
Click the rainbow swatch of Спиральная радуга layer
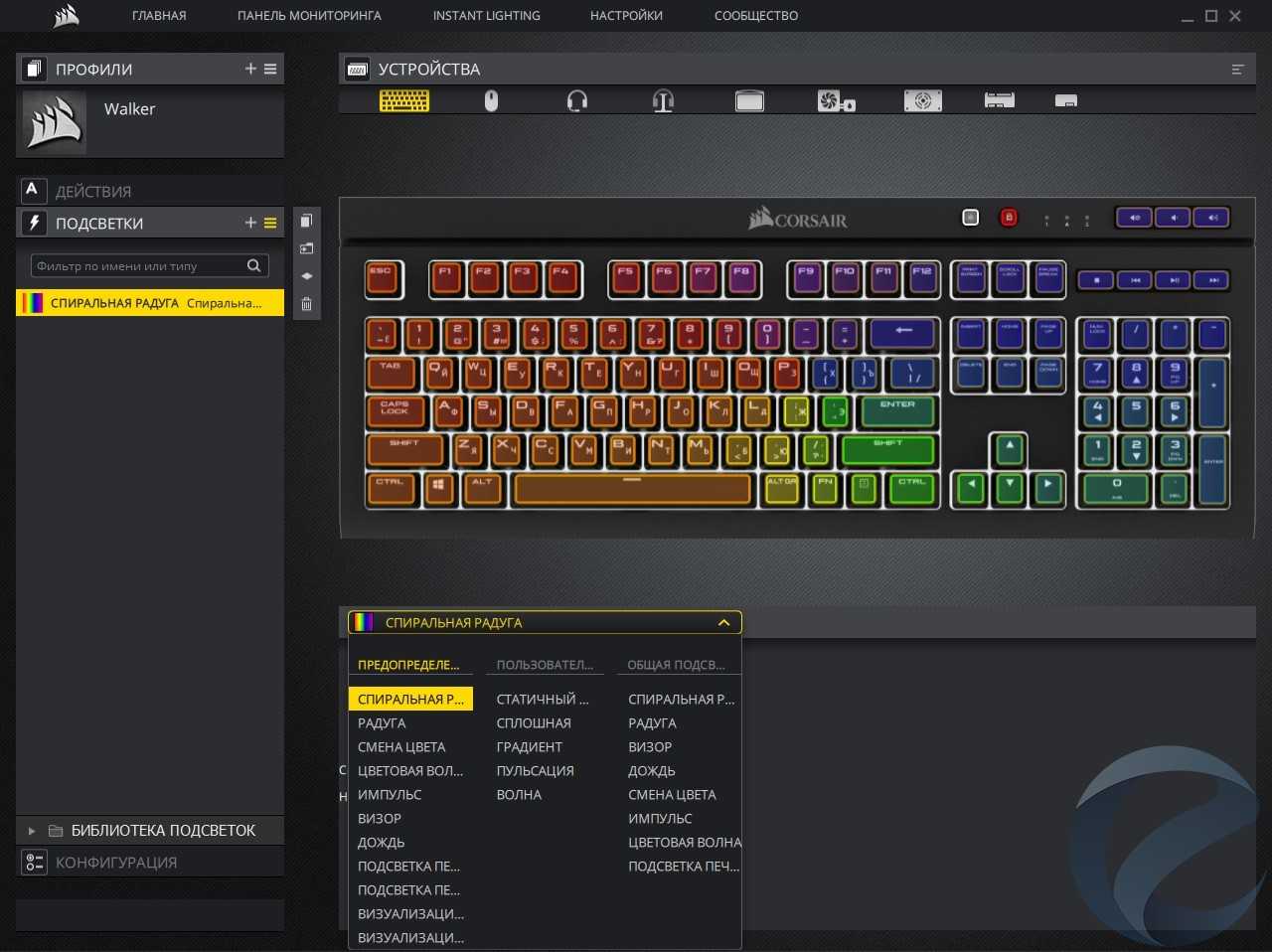[x=33, y=303]
